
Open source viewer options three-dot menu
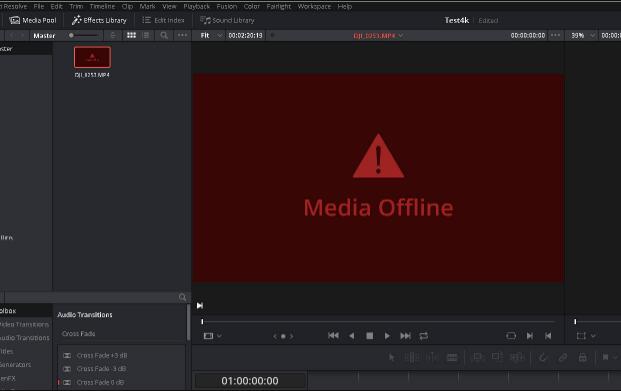pos(555,35)
